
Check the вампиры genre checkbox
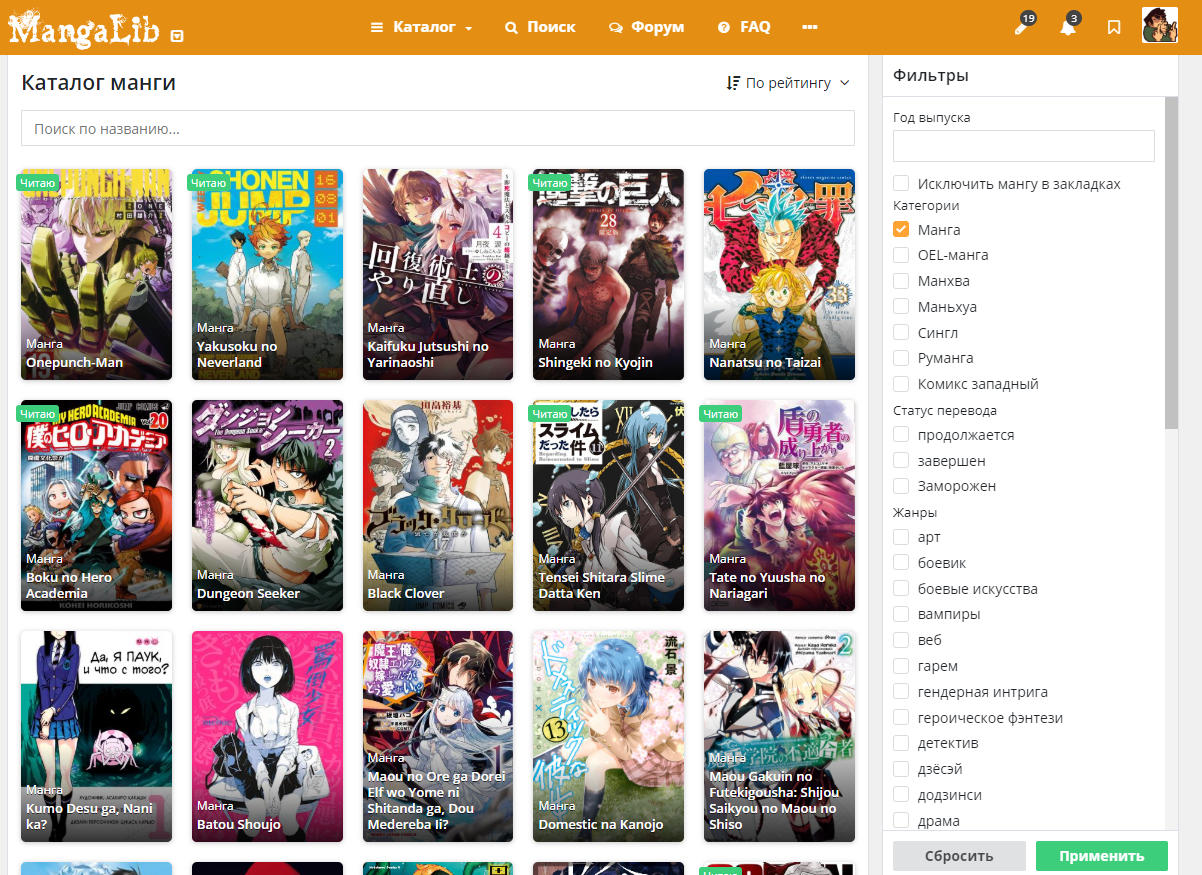[901, 614]
